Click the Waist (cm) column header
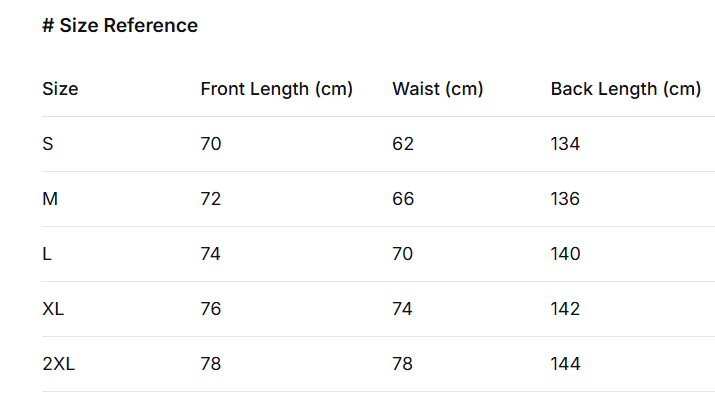 [x=438, y=89]
